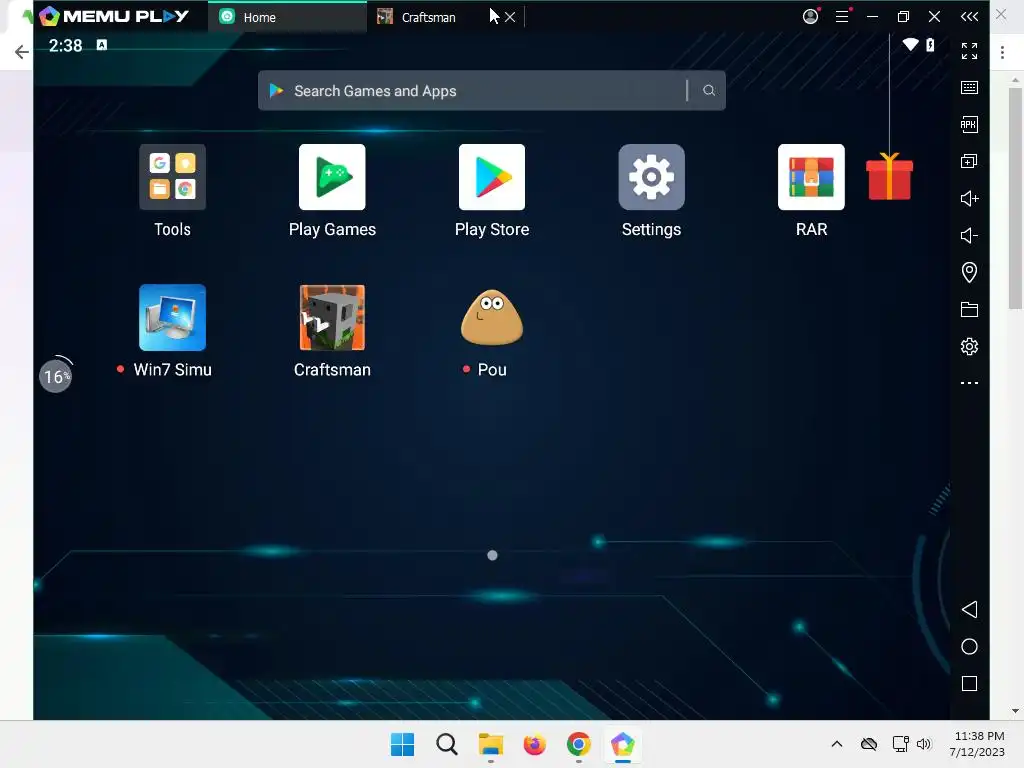Click the network display tray icon
The image size is (1024, 768).
[x=901, y=744]
